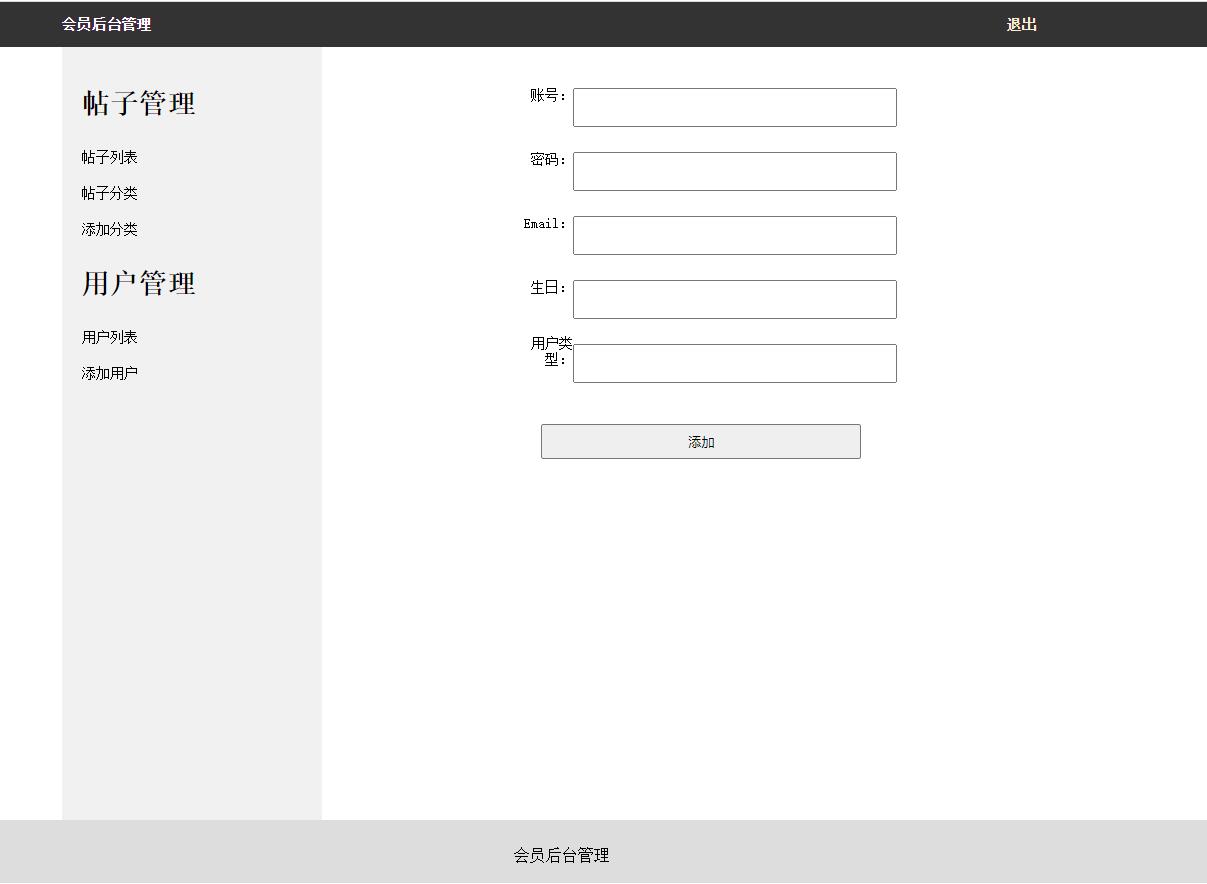The height and width of the screenshot is (884, 1207).
Task: Click the Email field label
Action: click(545, 224)
